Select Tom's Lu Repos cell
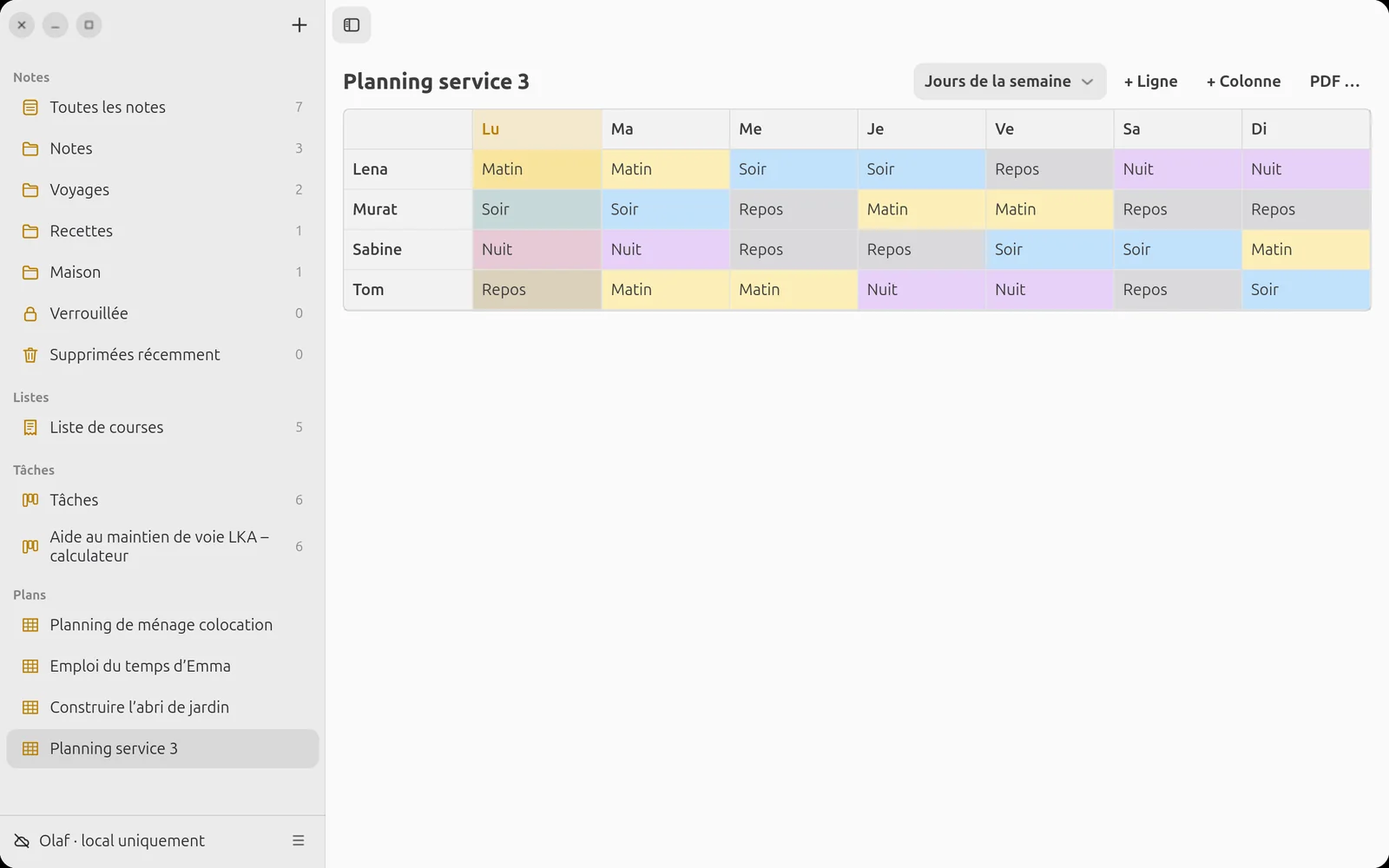The image size is (1389, 868). [537, 290]
